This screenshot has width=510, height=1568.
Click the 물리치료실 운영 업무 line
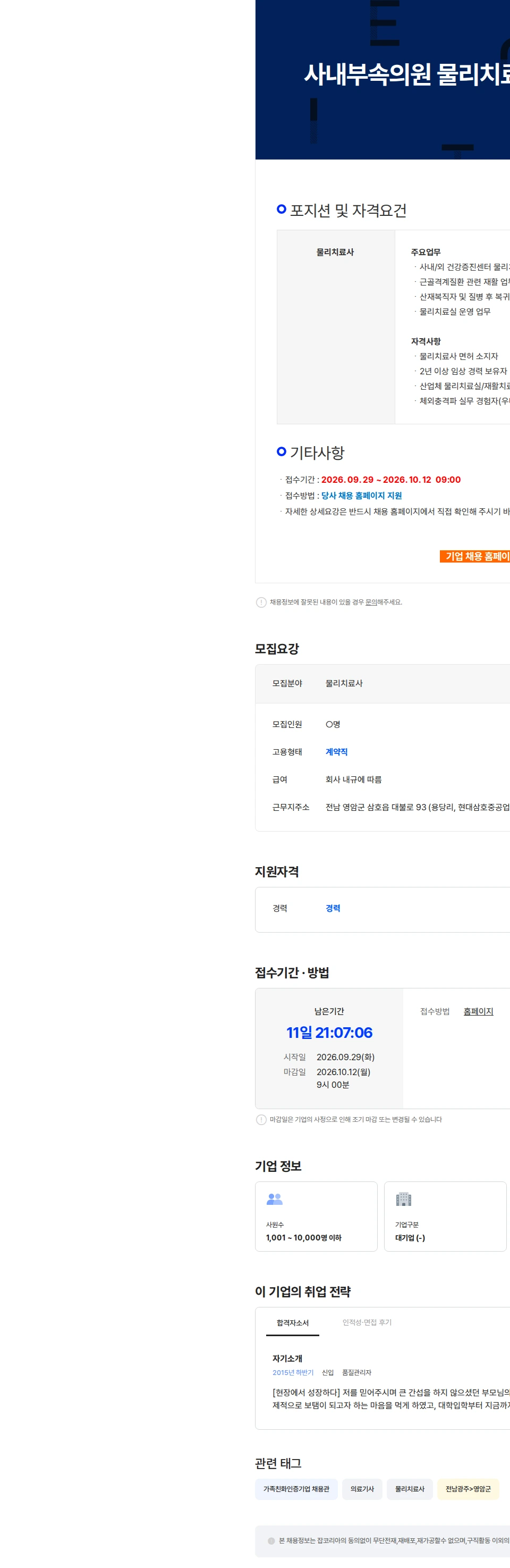pos(455,311)
